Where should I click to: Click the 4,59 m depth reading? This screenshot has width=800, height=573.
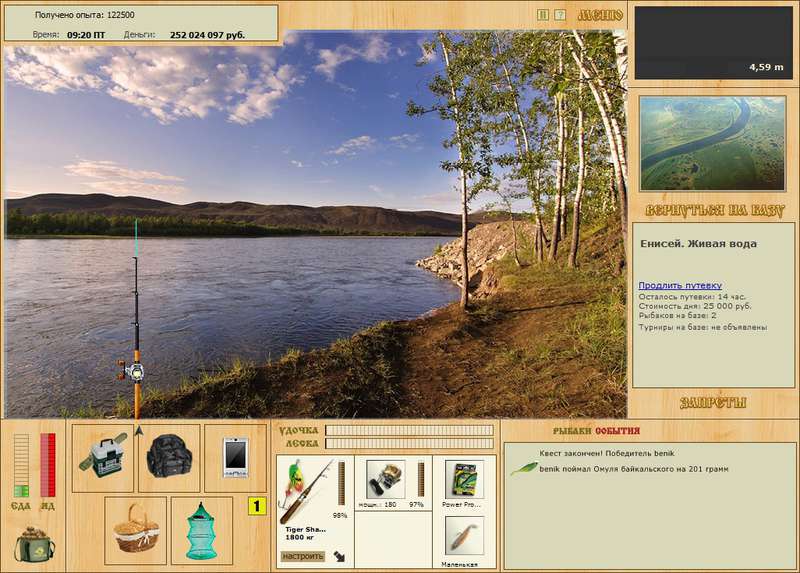(x=766, y=67)
